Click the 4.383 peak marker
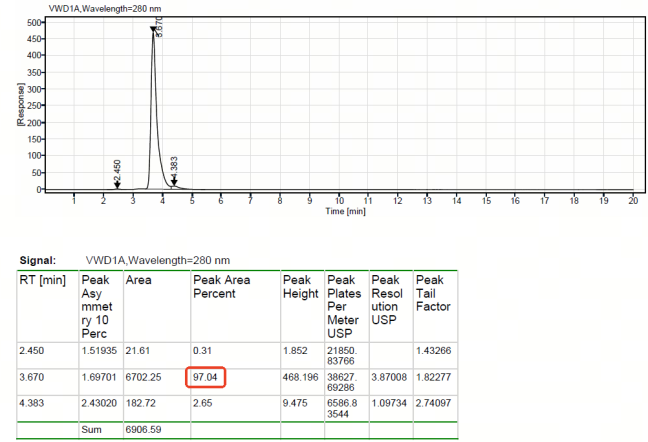The height and width of the screenshot is (442, 648). coord(174,182)
